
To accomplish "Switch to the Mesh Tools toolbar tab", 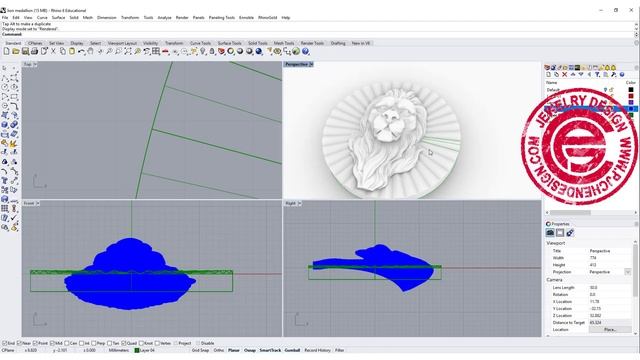I will tap(284, 43).
